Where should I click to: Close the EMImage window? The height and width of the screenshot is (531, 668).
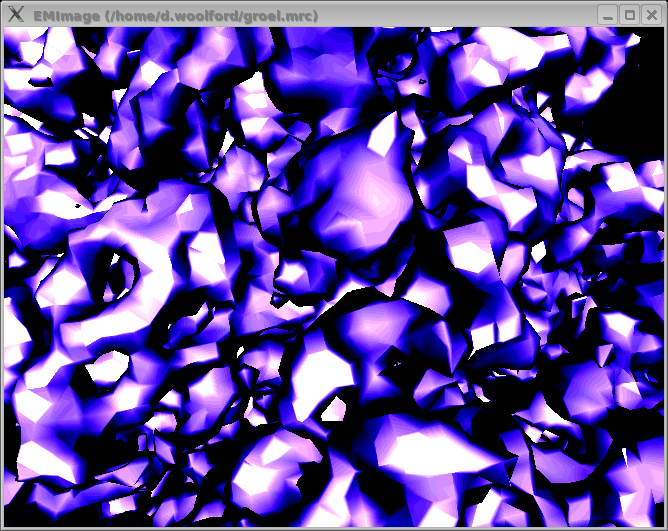652,15
